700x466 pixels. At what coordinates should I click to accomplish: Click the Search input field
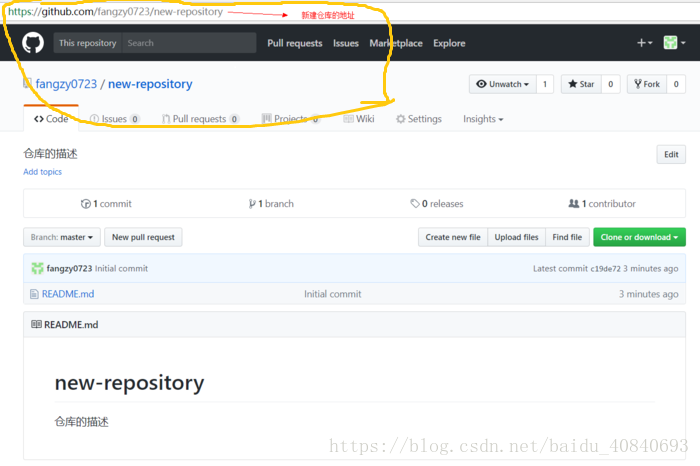point(189,43)
